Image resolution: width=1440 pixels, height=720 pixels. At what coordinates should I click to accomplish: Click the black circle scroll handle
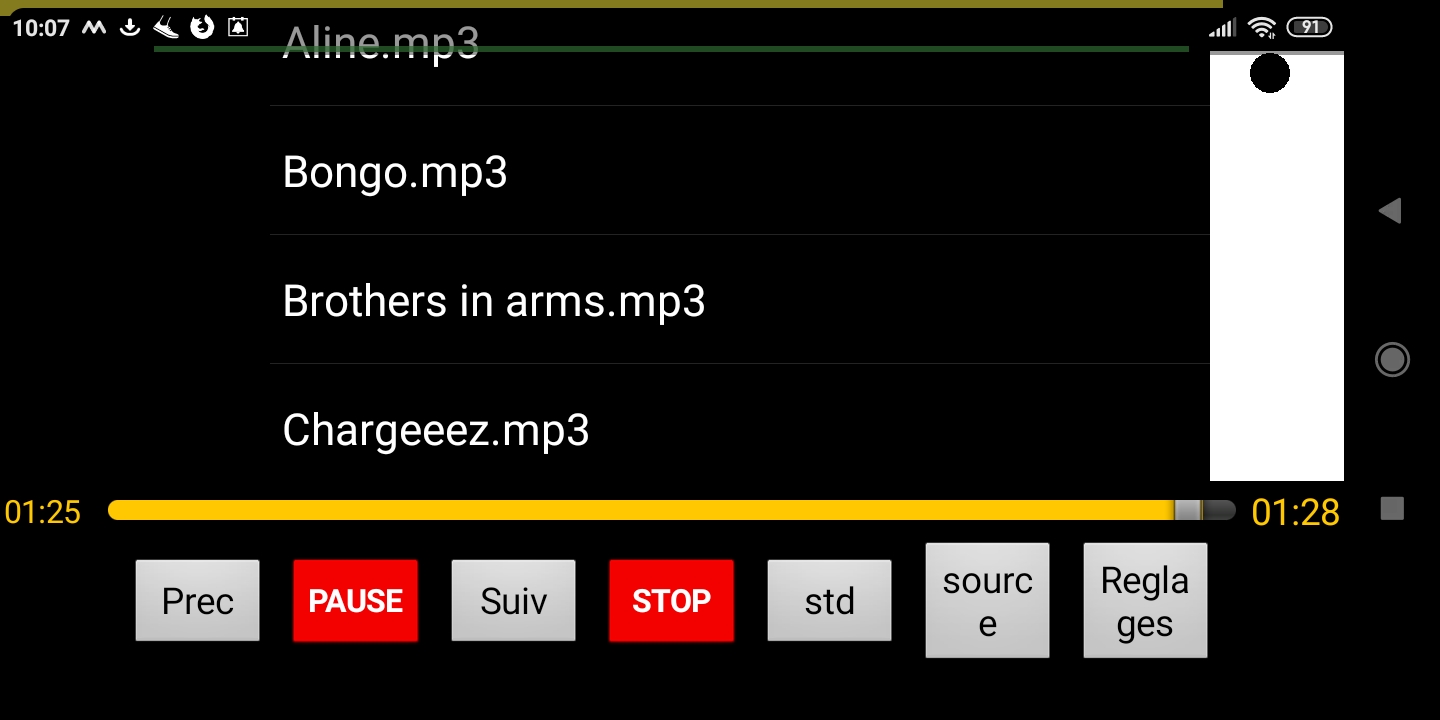pos(1270,73)
